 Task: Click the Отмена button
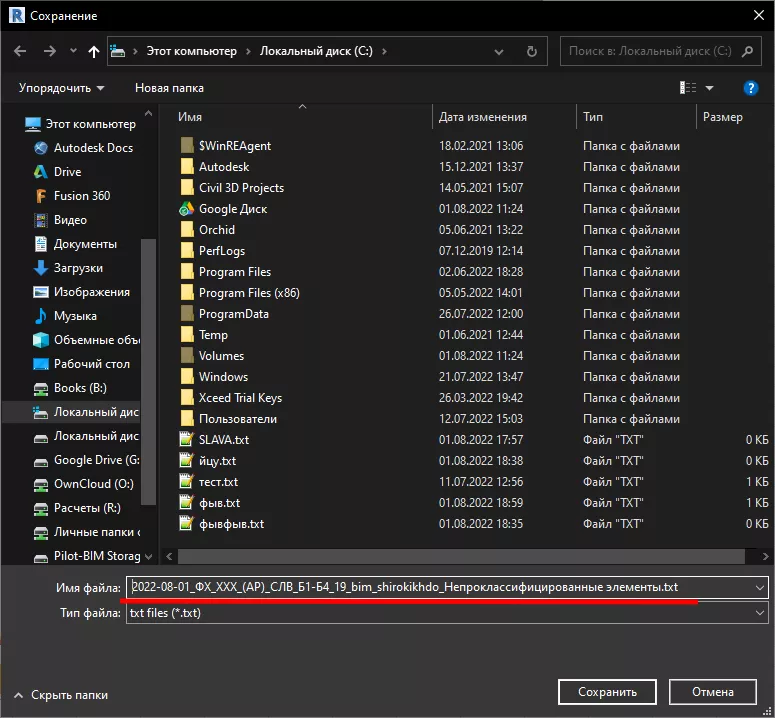pyautogui.click(x=713, y=692)
